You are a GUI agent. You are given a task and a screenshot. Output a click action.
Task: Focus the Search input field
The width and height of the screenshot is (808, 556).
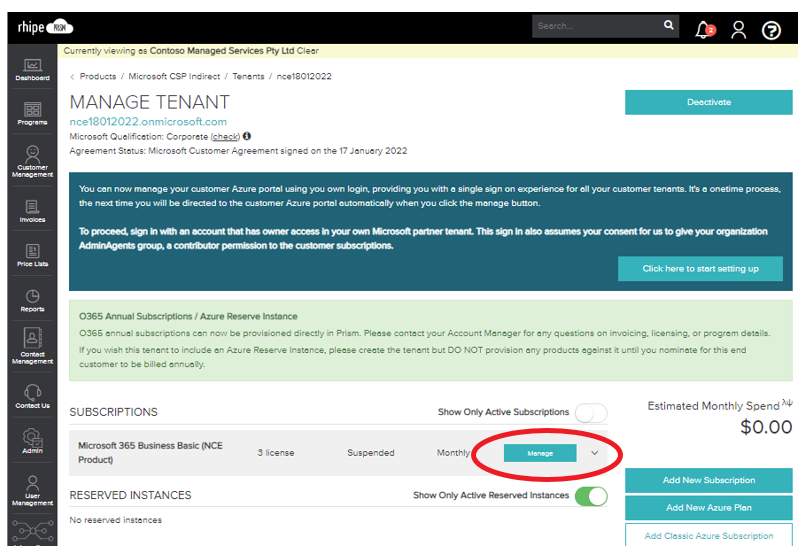coord(598,26)
